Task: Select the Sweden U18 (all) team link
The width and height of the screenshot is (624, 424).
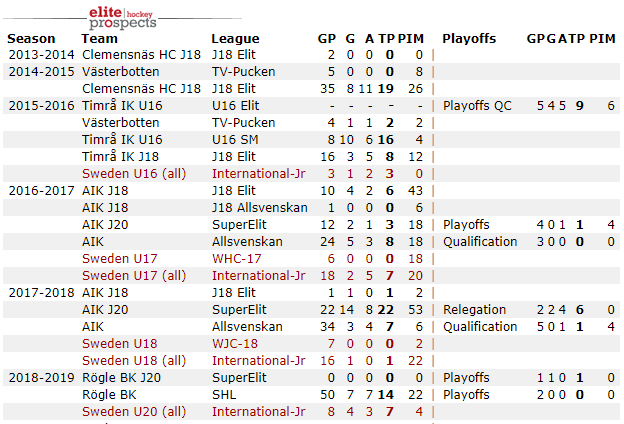Action: 133,360
